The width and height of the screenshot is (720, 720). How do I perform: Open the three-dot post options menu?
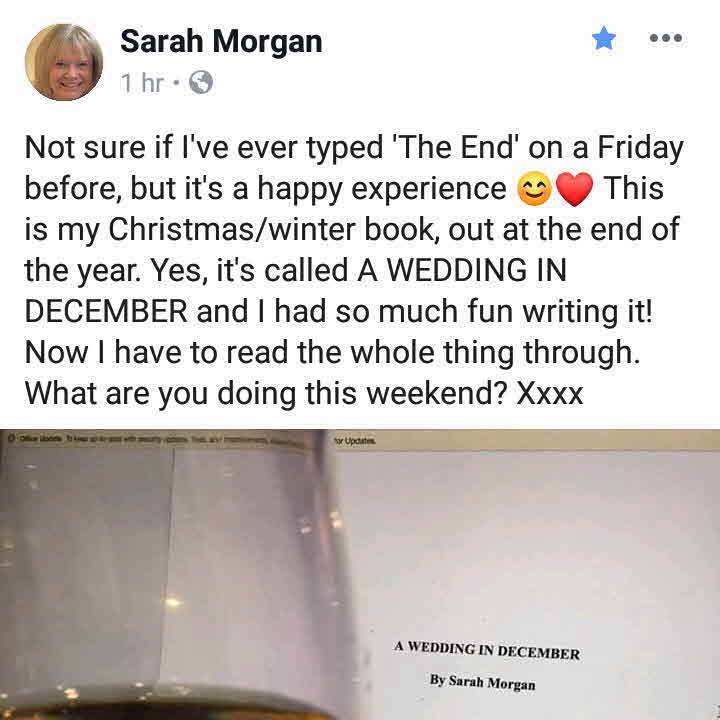pyautogui.click(x=666, y=38)
